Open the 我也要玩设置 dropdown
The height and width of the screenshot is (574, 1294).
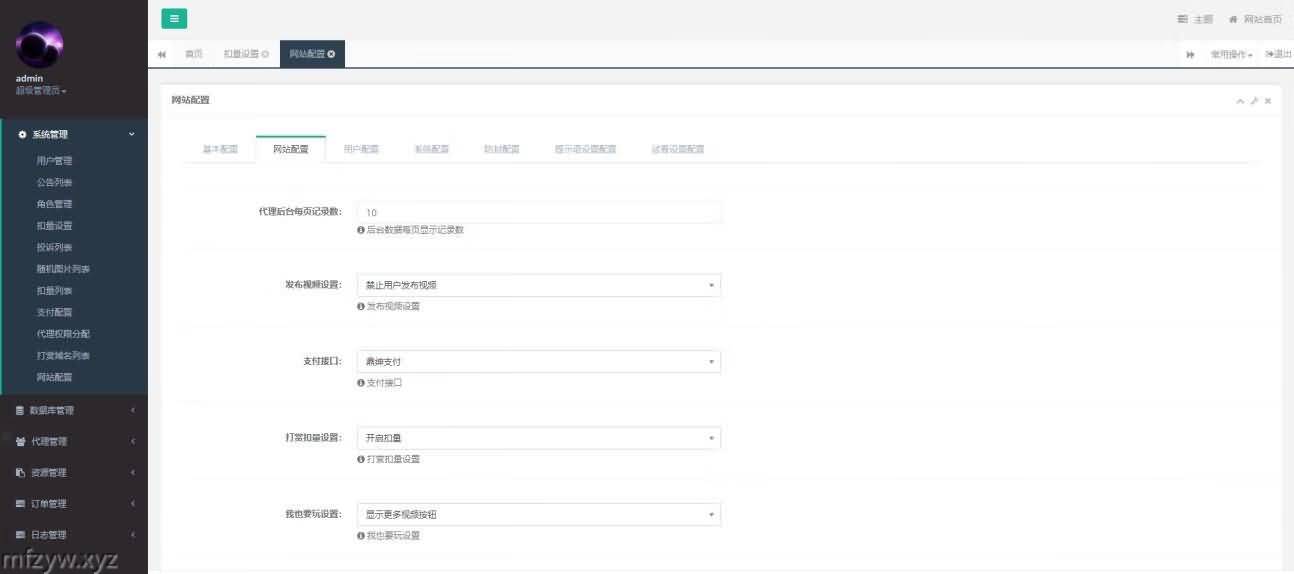tap(538, 514)
